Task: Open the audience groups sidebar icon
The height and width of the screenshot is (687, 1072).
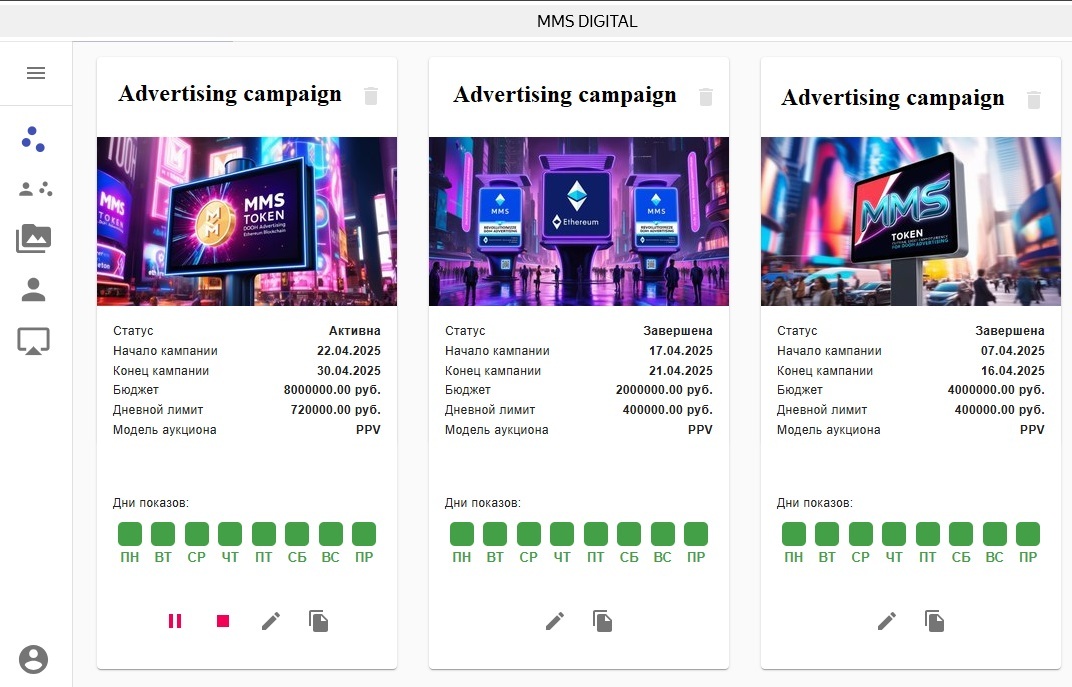Action: [x=35, y=189]
